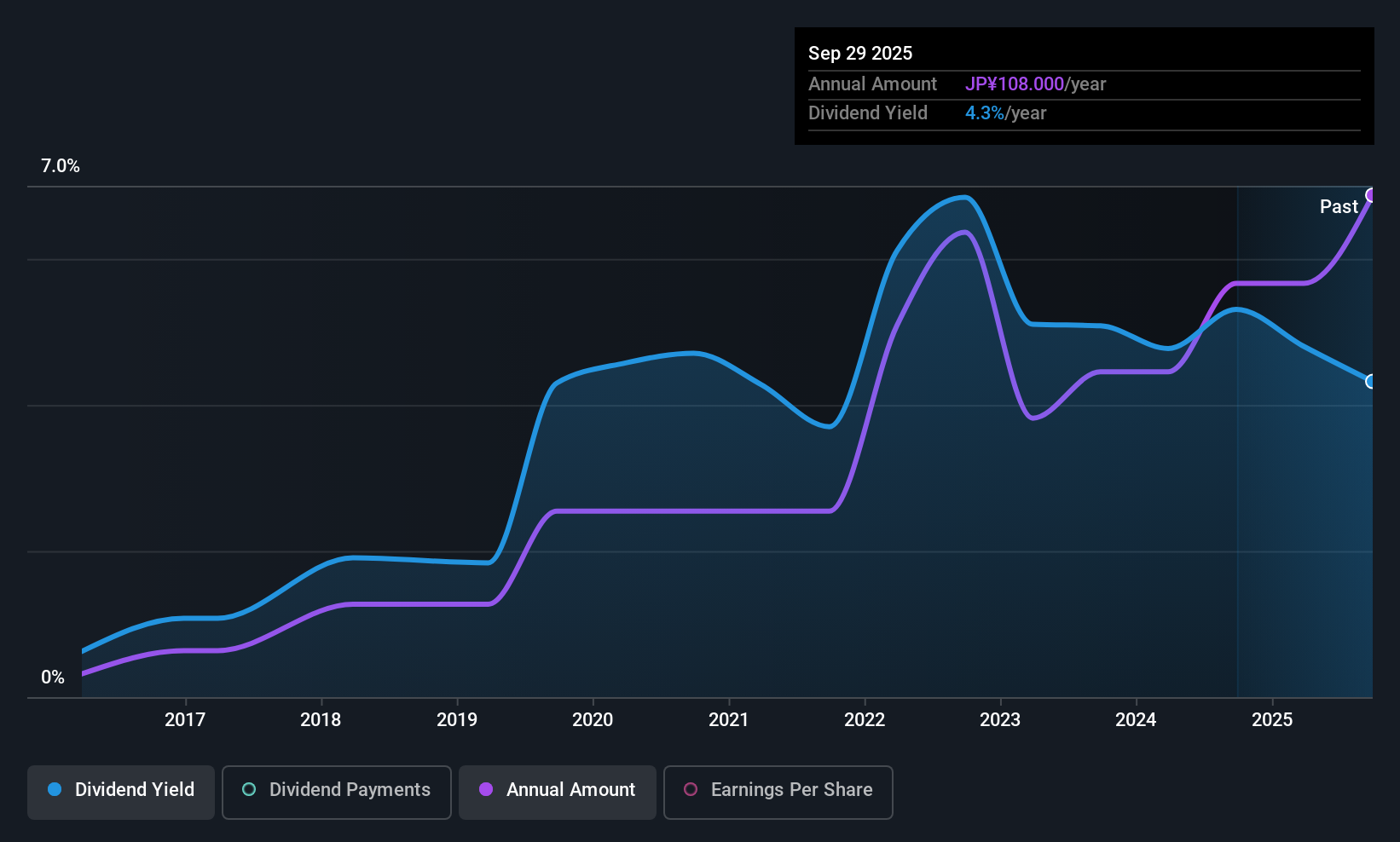The image size is (1400, 842).
Task: Click the JP¥108.000/year annual amount value
Action: (1037, 84)
